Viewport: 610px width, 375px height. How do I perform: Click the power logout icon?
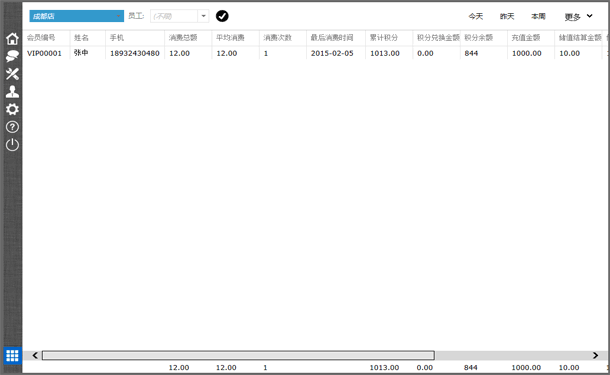[x=12, y=145]
